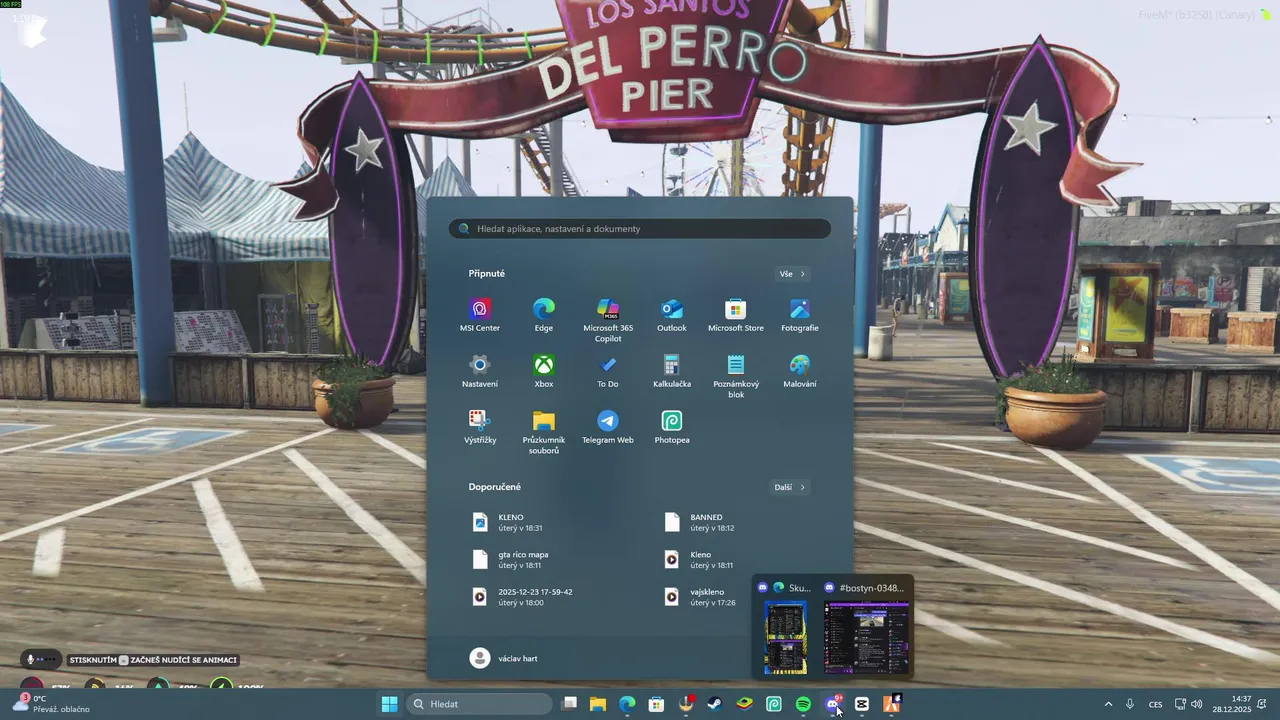1280x720 pixels.
Task: Open File Explorer from the taskbar
Action: point(598,704)
